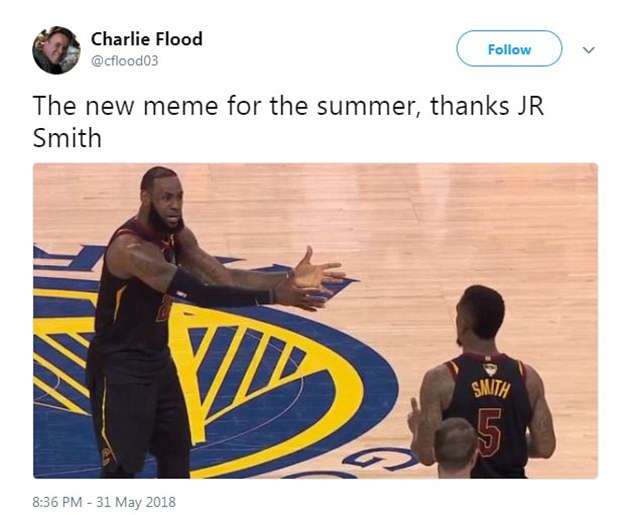
Task: Open the @cflood03 handle link
Action: point(125,61)
